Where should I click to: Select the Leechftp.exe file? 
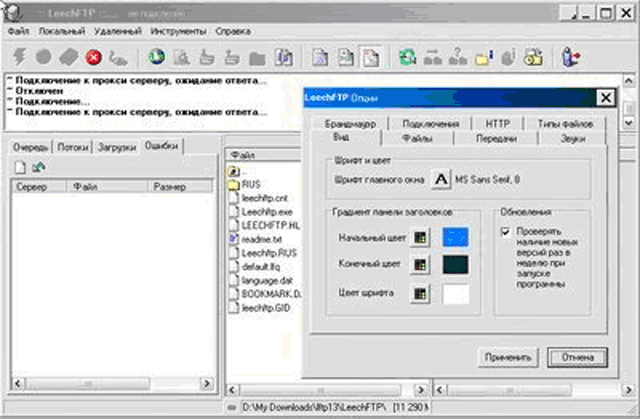click(x=261, y=212)
